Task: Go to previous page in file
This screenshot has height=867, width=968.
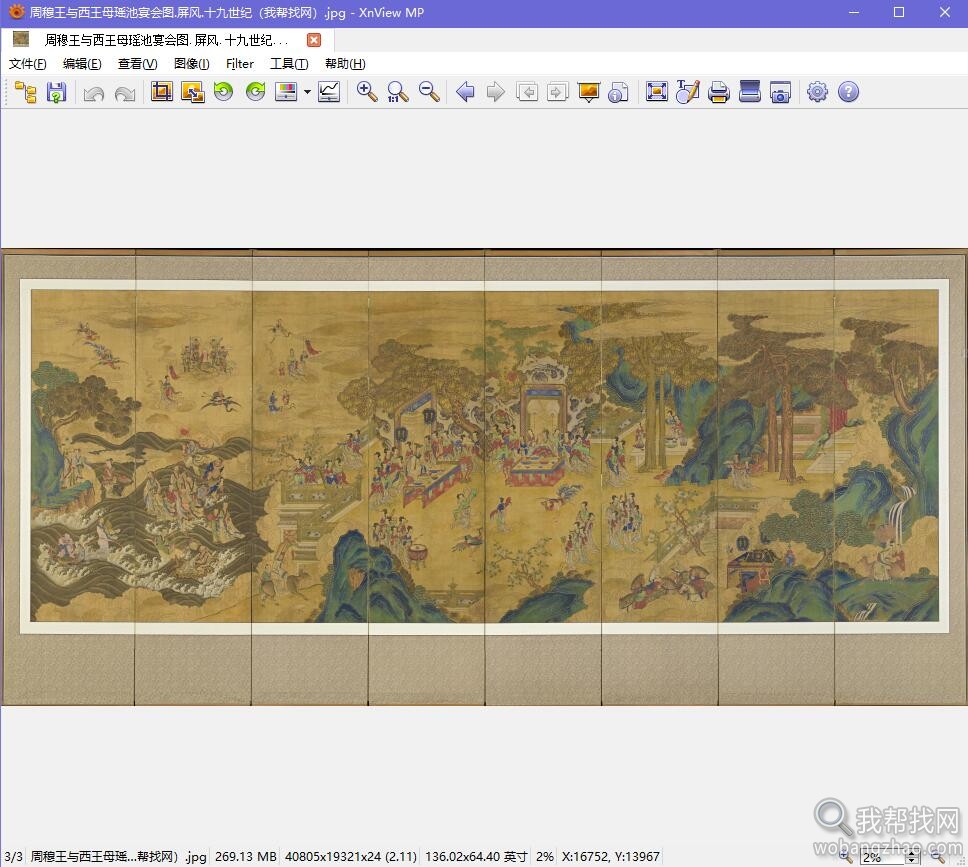Action: pyautogui.click(x=527, y=92)
